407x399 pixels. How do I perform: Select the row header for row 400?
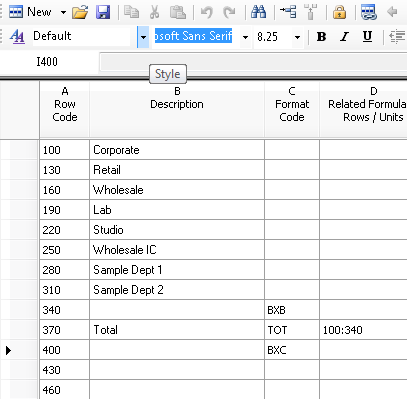[x=19, y=350]
